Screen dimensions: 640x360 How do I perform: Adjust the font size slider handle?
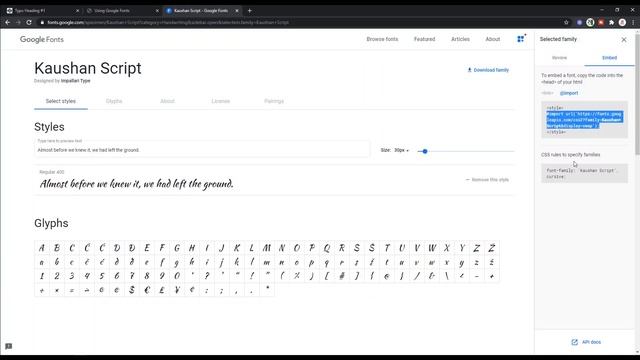[425, 151]
